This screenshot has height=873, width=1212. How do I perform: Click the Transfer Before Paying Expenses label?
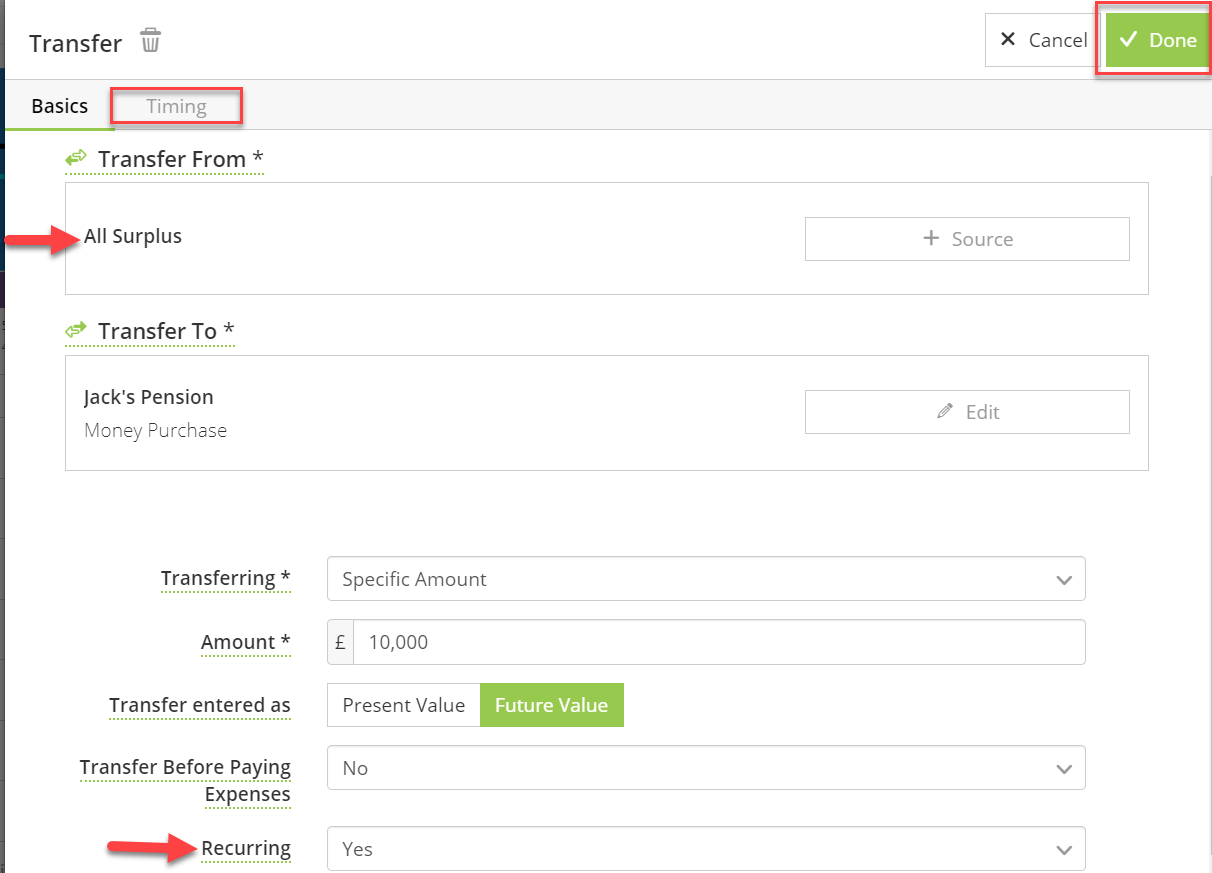click(186, 781)
